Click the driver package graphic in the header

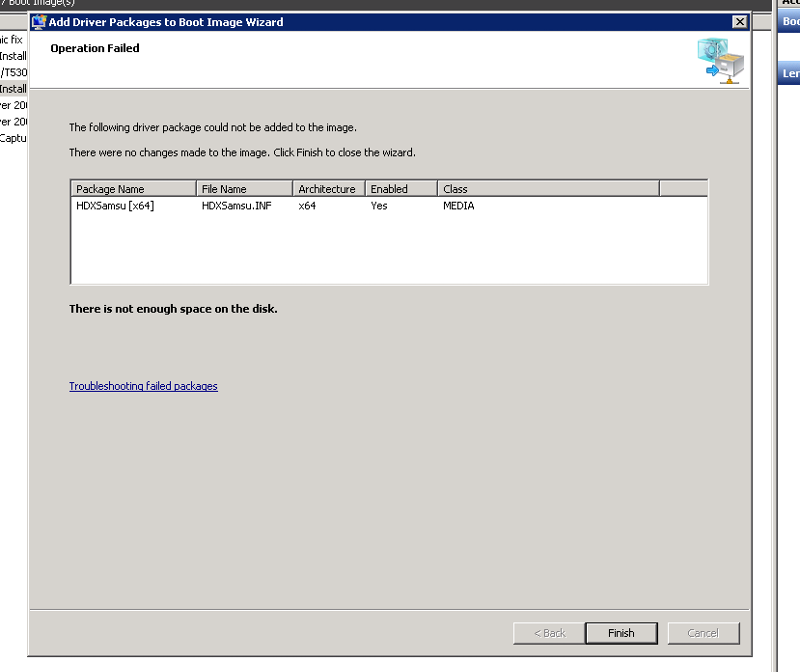click(720, 60)
